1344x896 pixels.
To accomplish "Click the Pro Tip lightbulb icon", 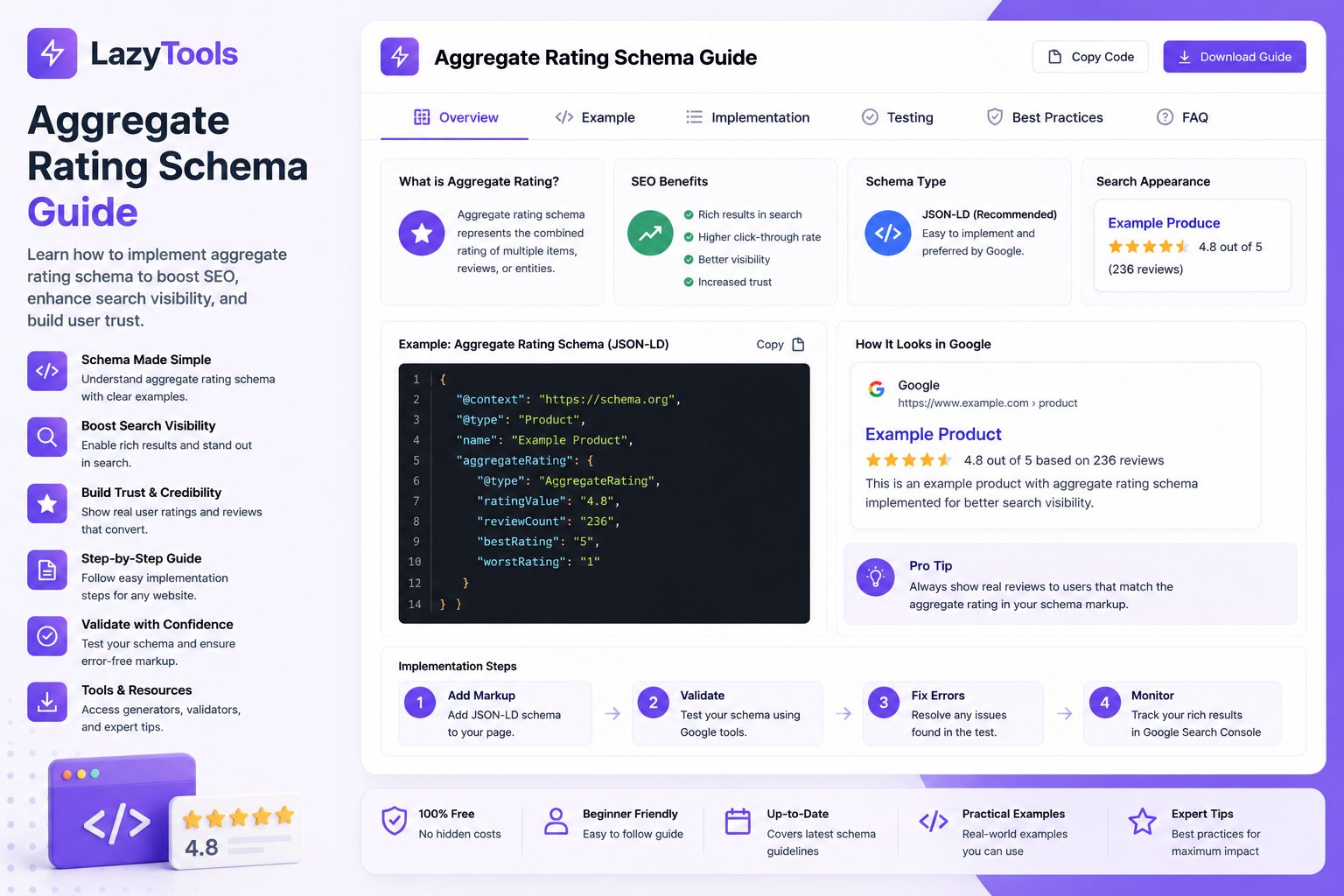I will [x=875, y=577].
